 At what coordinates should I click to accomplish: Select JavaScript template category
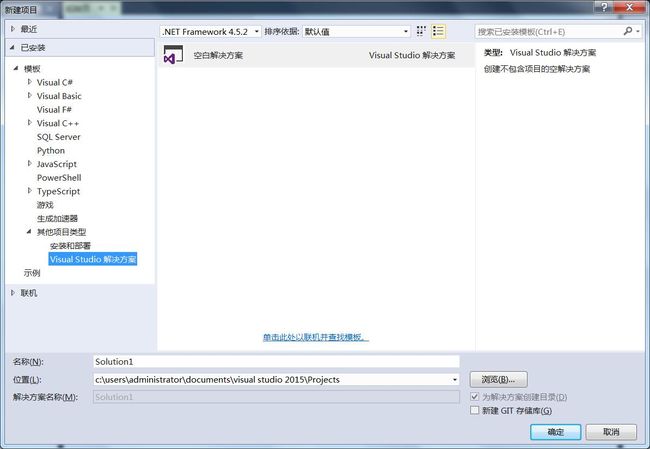click(56, 164)
